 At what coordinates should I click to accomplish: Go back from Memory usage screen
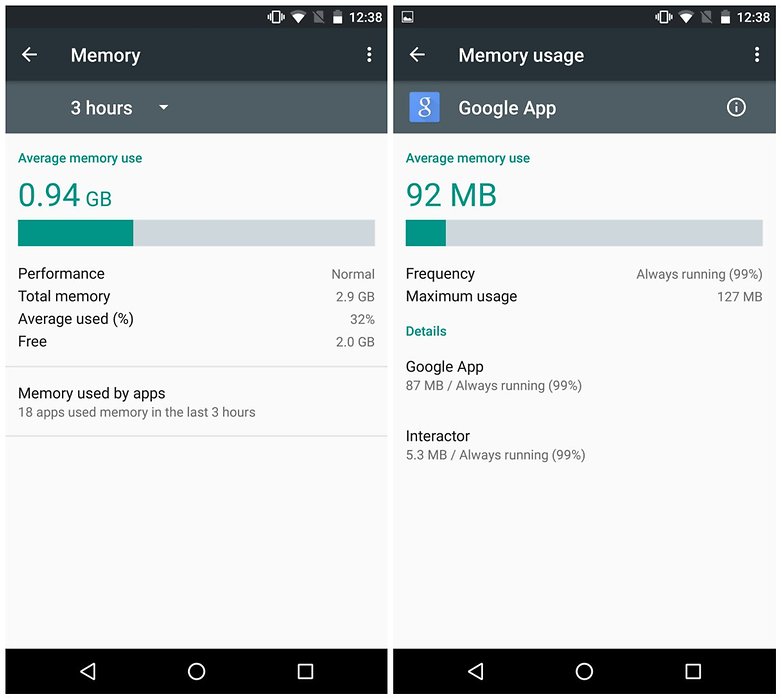pos(417,54)
